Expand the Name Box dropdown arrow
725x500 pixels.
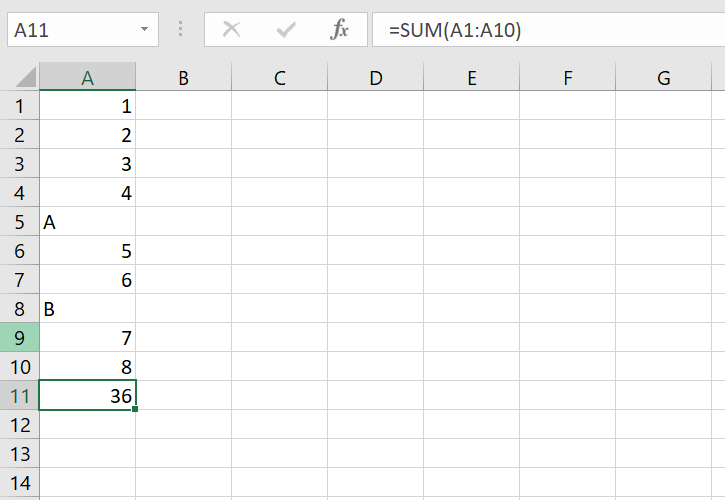pyautogui.click(x=144, y=30)
